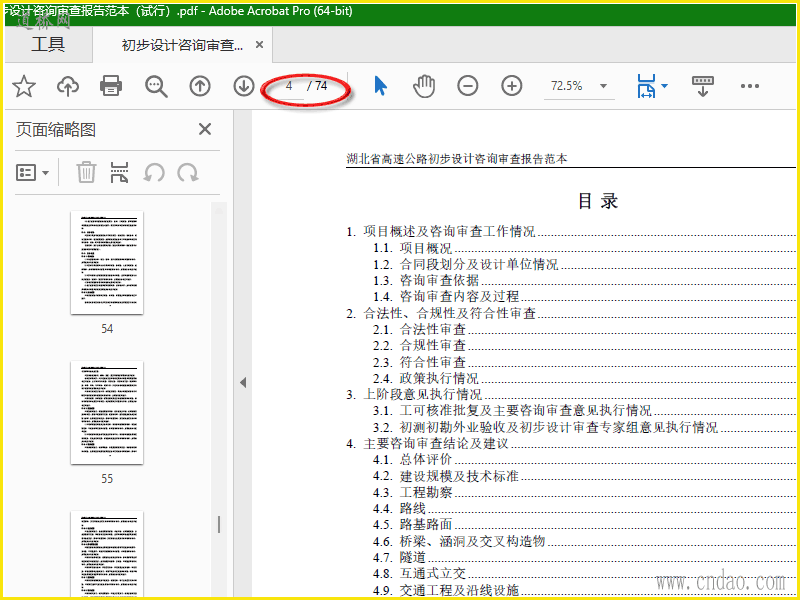Viewport: 800px width, 600px height.
Task: Click the bookmark star icon
Action: coord(24,86)
